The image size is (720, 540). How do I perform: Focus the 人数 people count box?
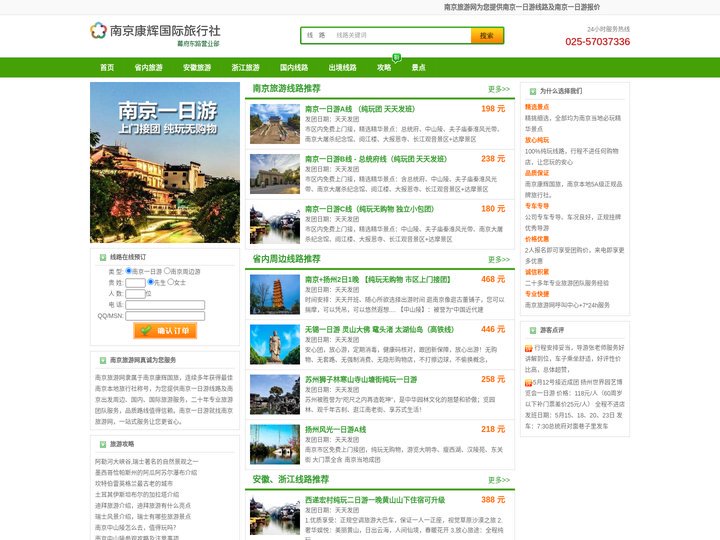coord(135,294)
